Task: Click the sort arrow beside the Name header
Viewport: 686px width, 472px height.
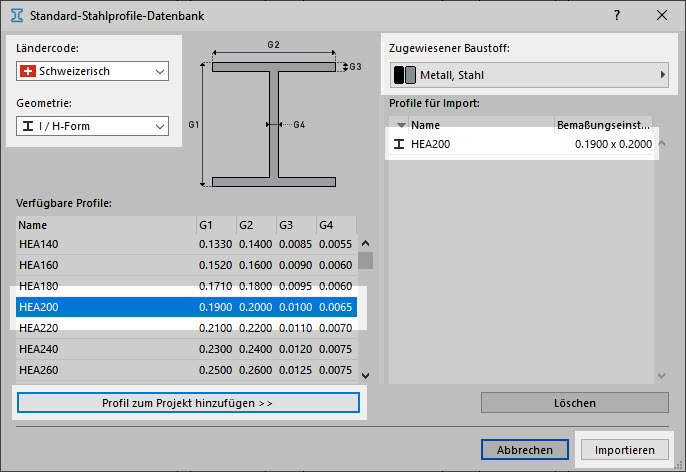Action: tap(401, 125)
